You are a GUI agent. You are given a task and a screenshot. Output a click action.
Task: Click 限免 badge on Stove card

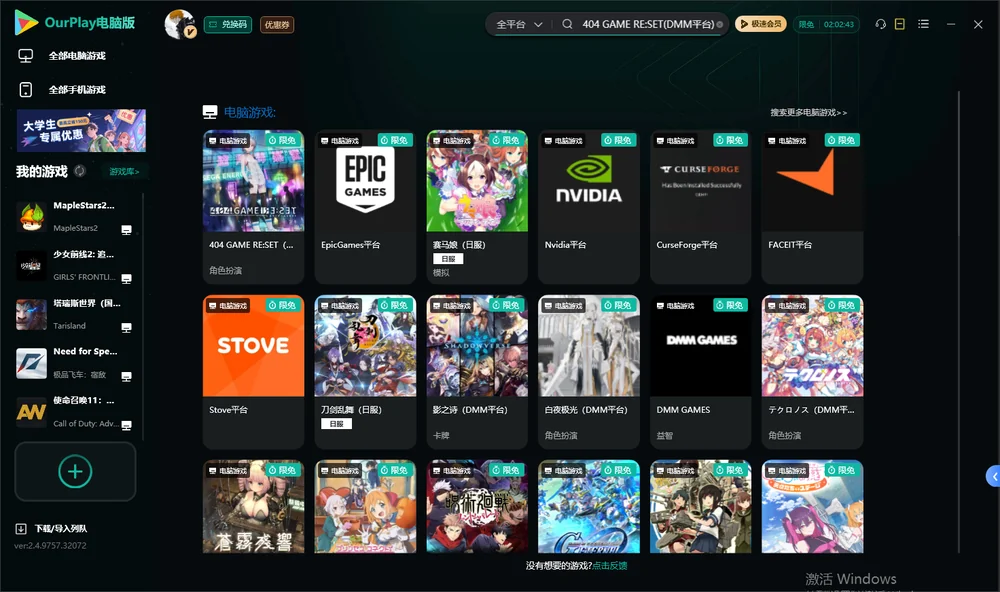pyautogui.click(x=283, y=305)
